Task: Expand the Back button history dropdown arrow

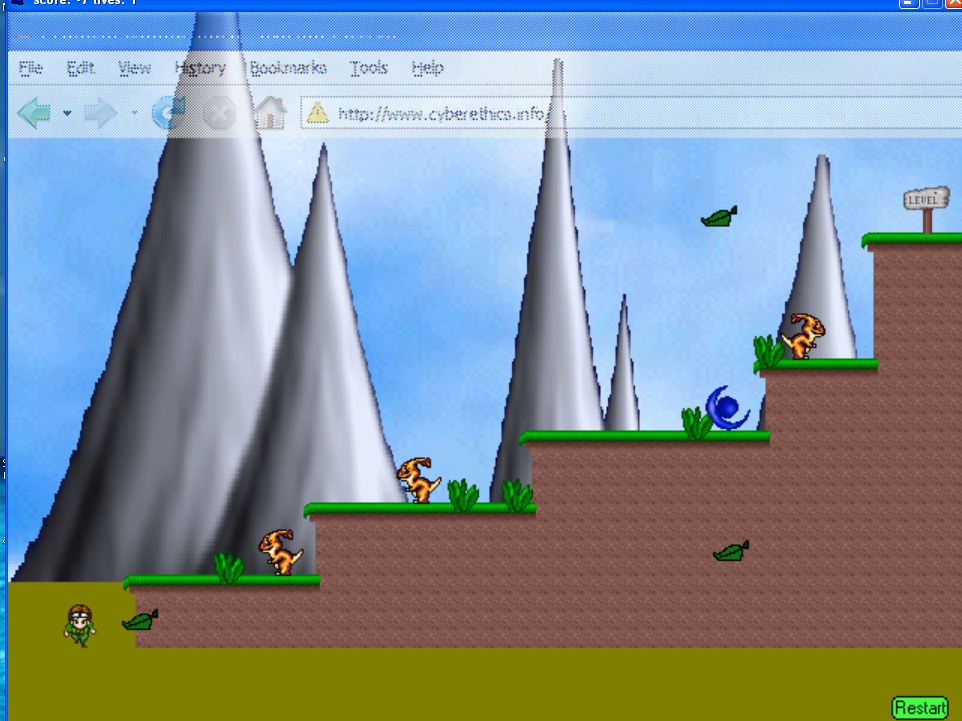Action: tap(67, 114)
